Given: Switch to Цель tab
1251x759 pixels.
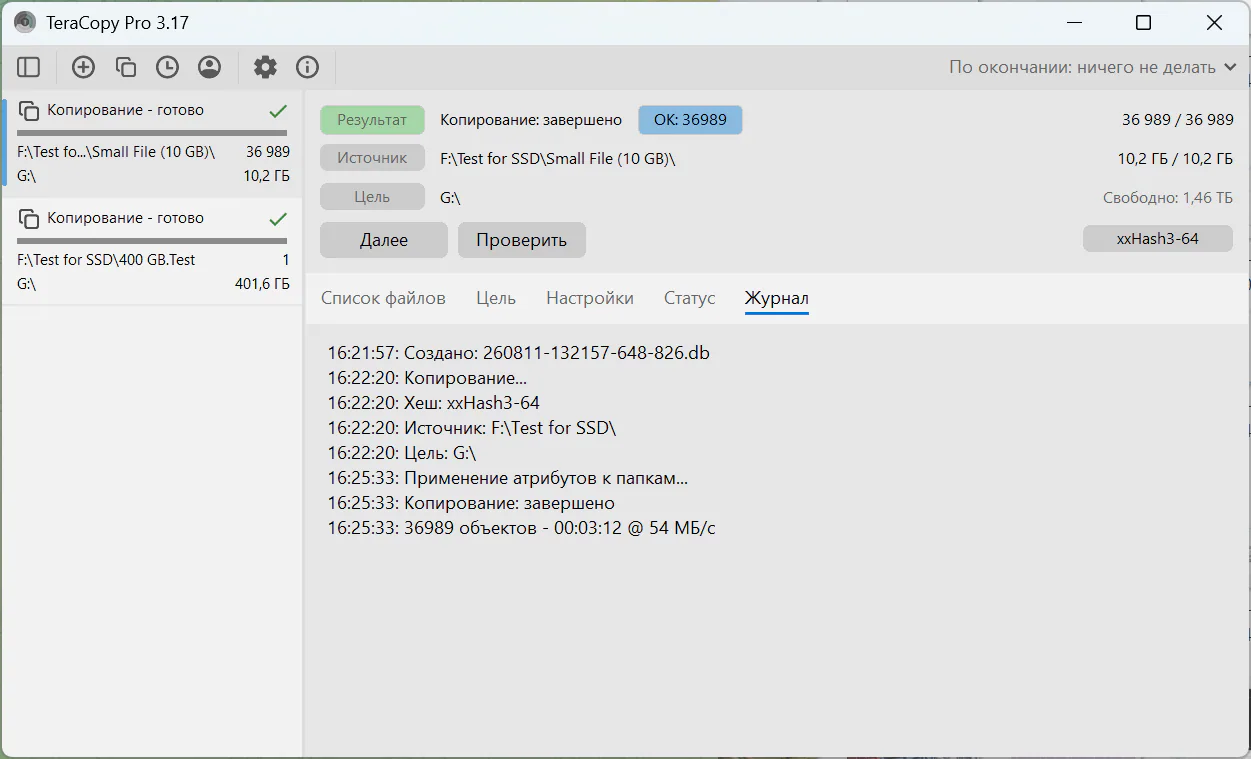Looking at the screenshot, I should (496, 298).
